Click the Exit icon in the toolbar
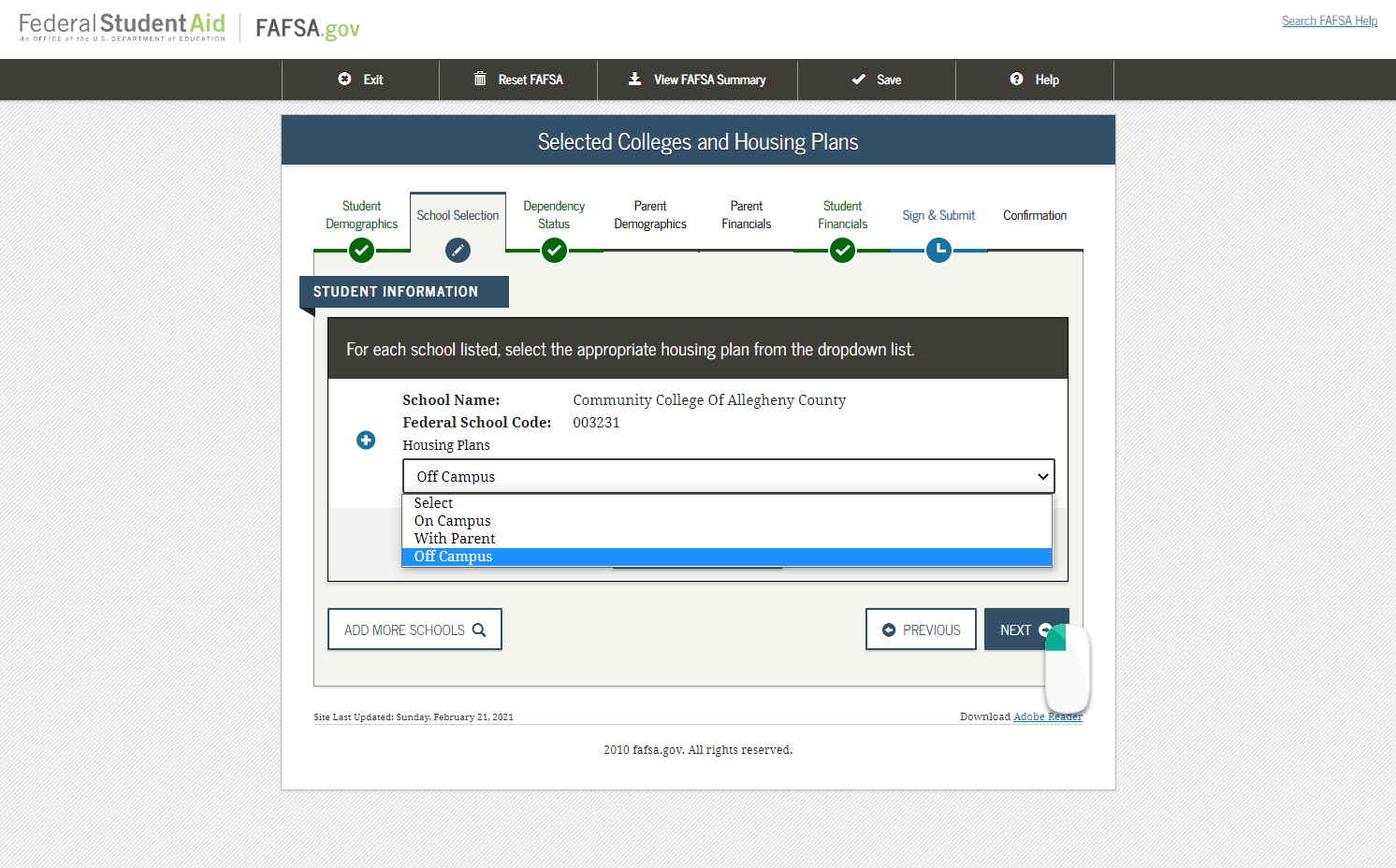This screenshot has width=1396, height=868. (345, 80)
